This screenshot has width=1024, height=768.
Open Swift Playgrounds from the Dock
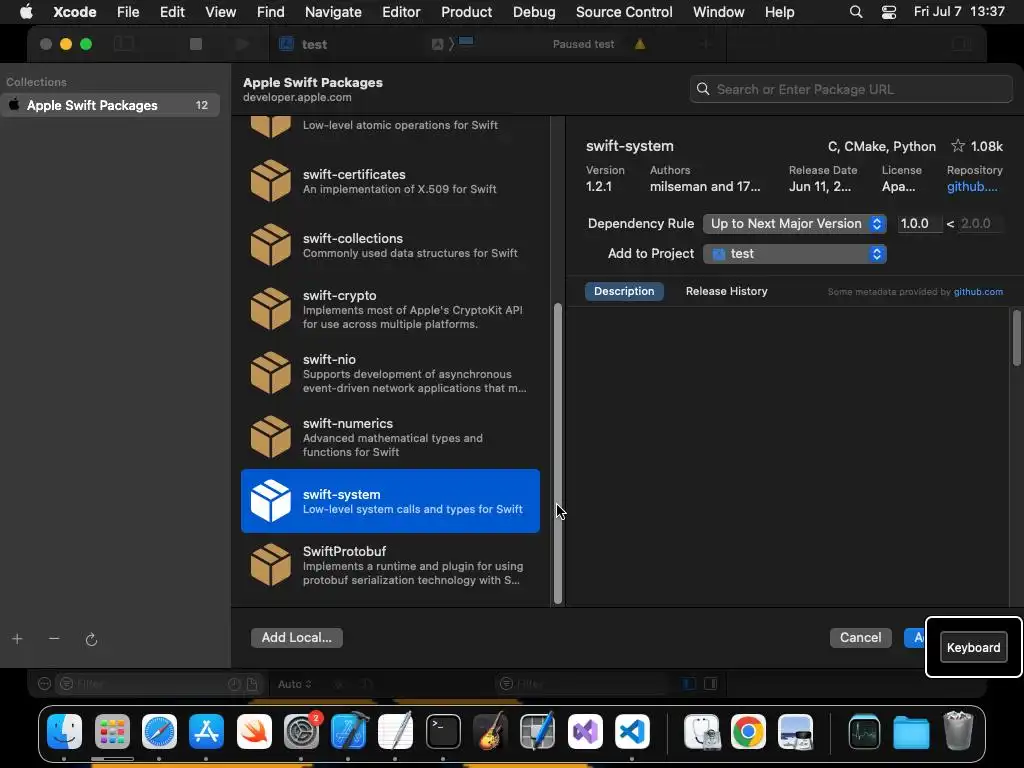254,731
